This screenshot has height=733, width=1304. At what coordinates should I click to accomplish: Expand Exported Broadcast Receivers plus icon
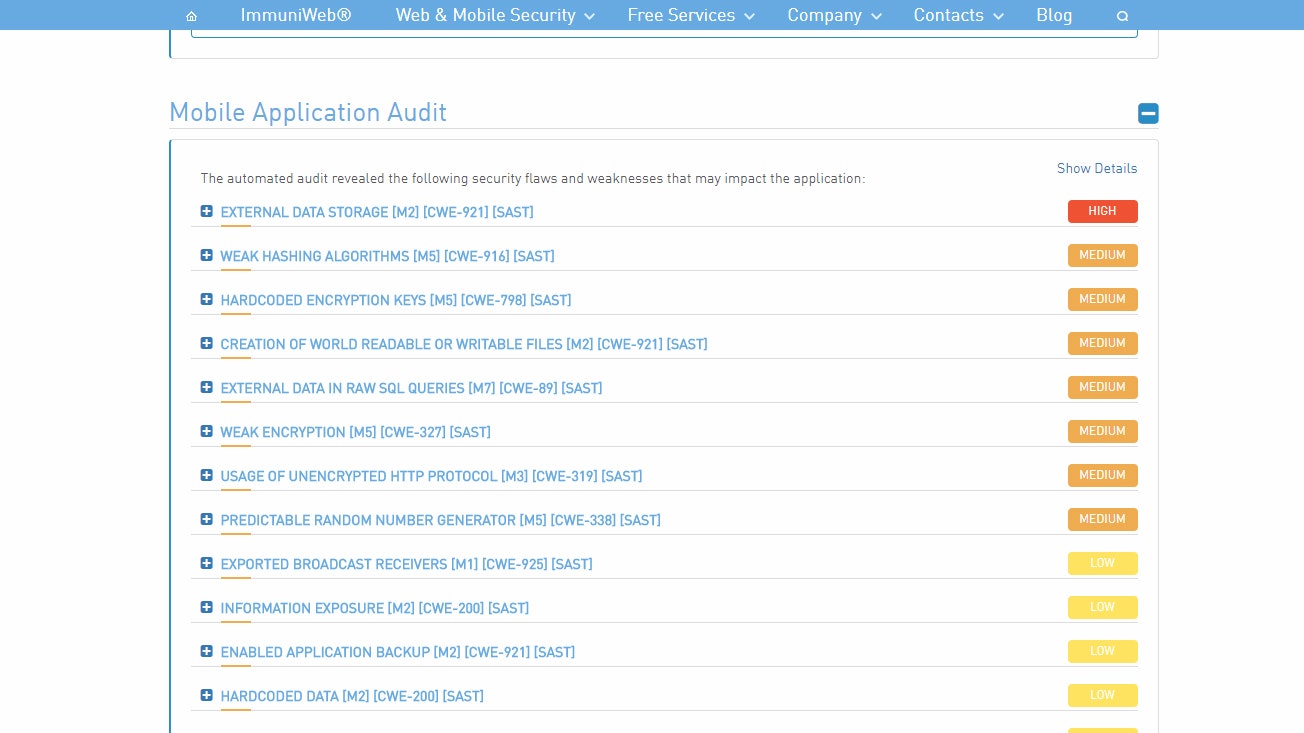pos(207,563)
